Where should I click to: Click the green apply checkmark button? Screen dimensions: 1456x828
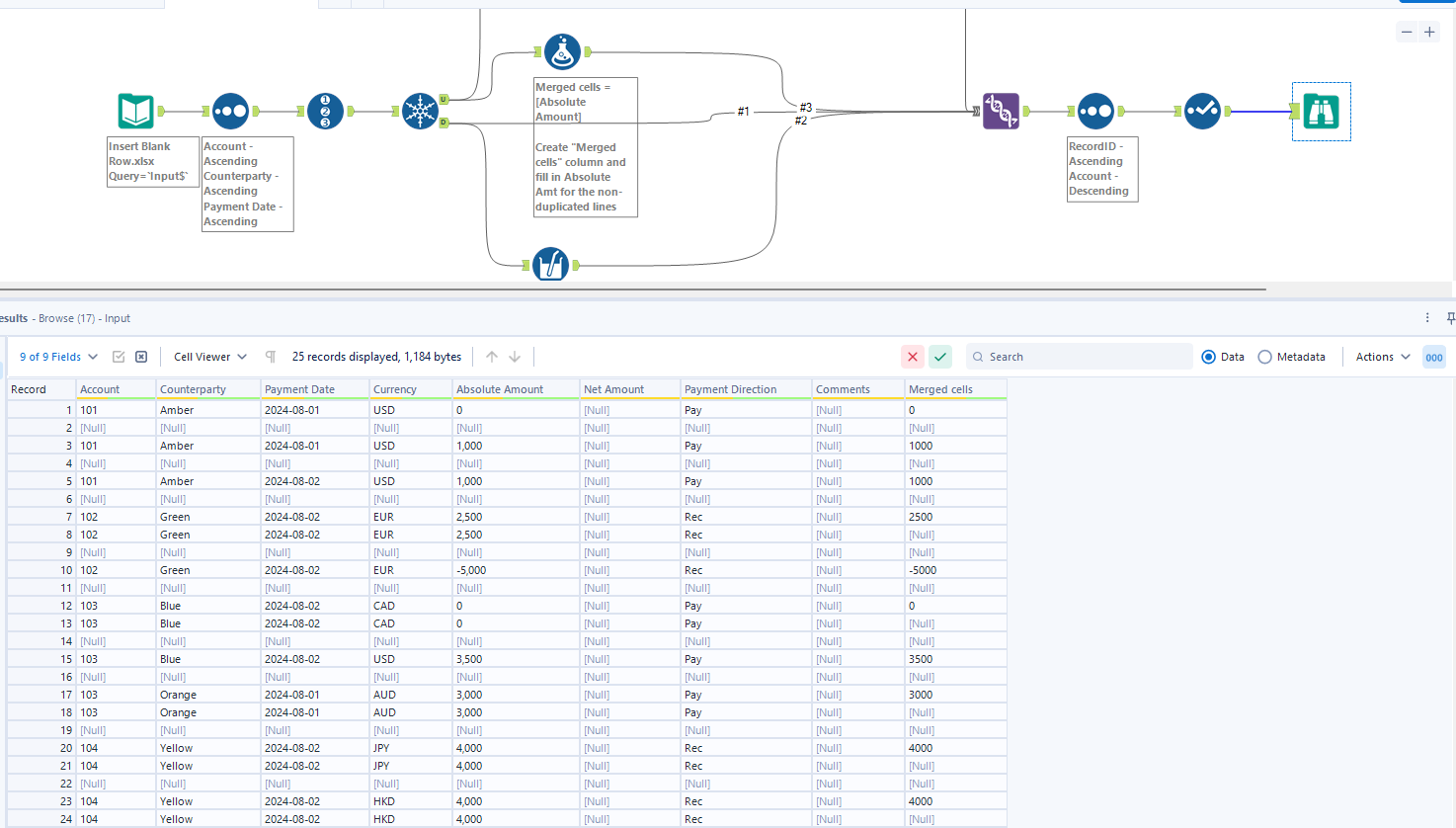[x=939, y=356]
